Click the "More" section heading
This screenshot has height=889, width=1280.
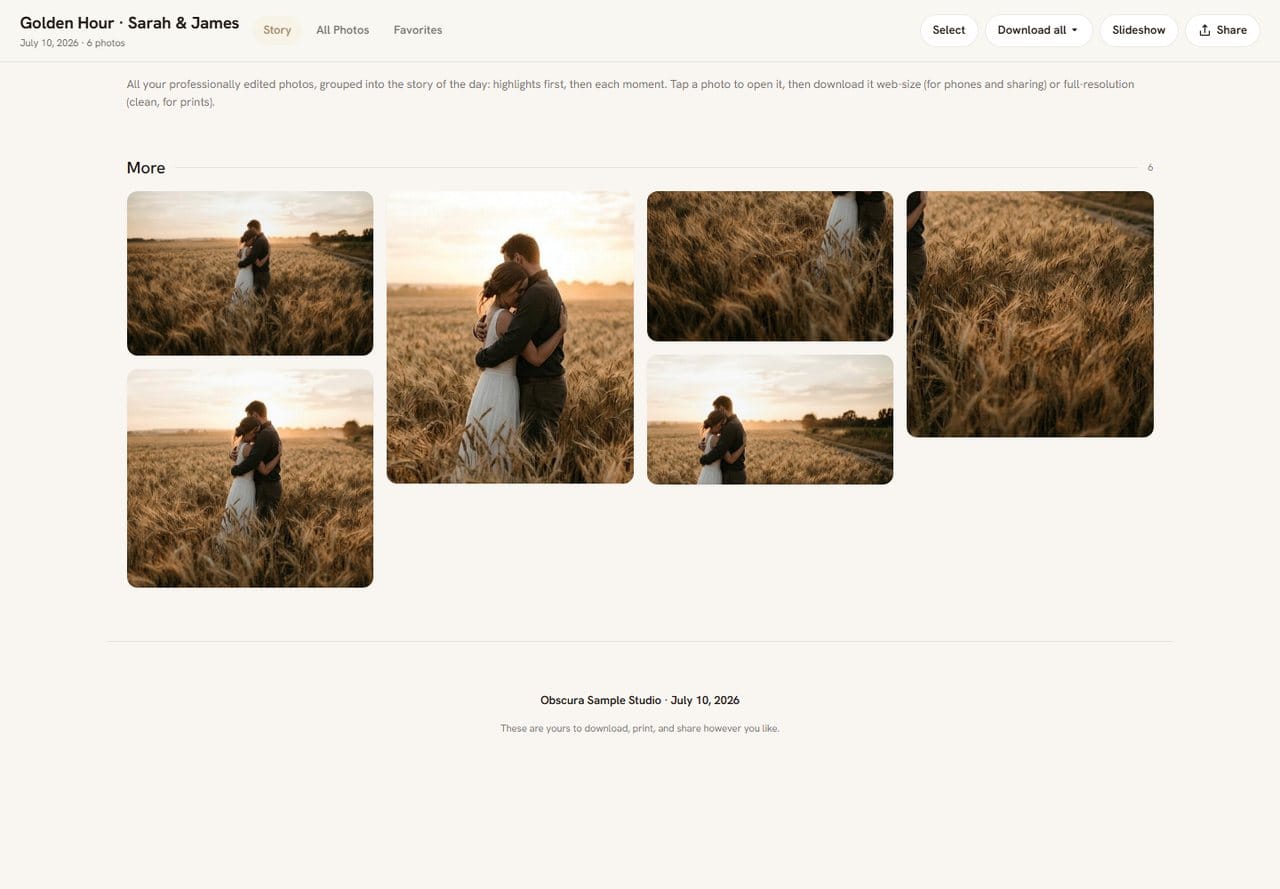point(146,168)
